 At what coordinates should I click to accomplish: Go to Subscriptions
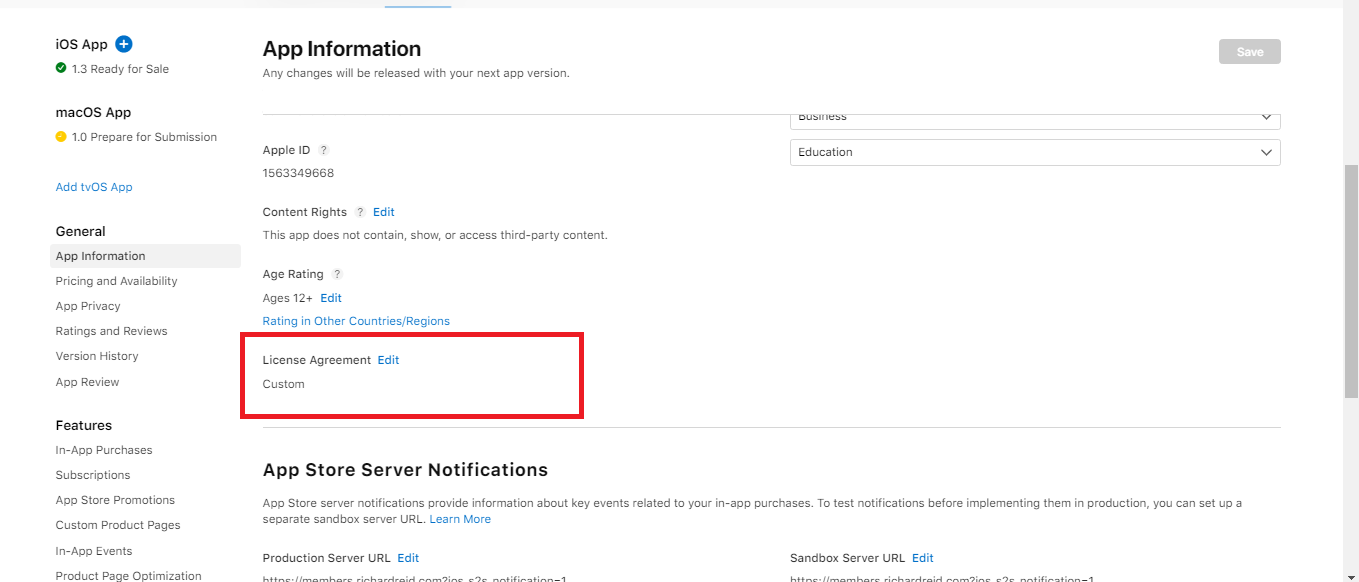tap(93, 475)
